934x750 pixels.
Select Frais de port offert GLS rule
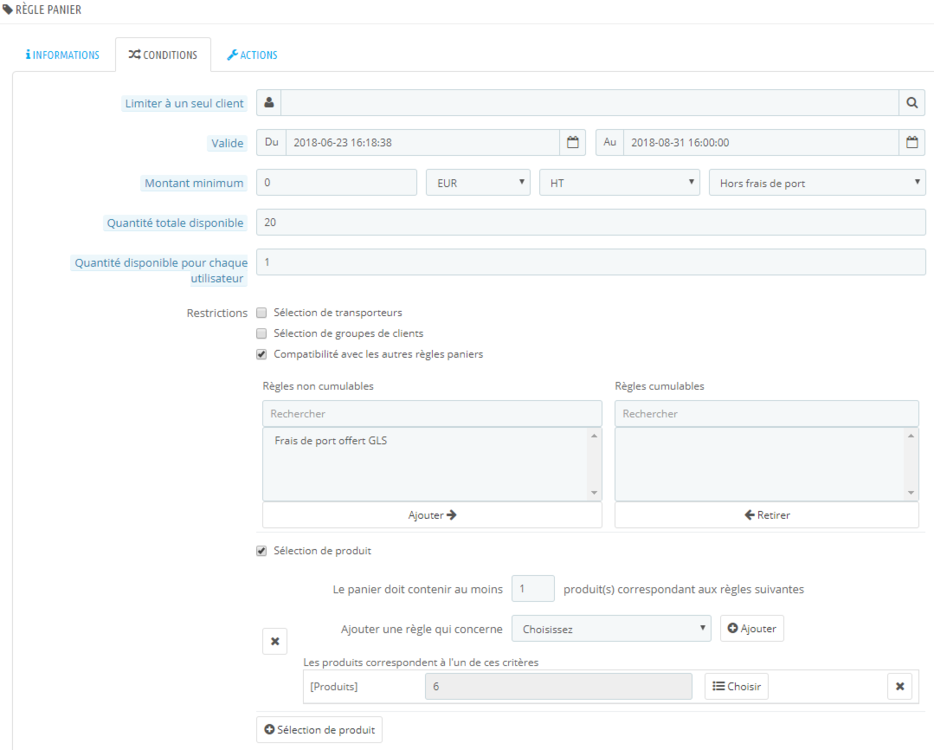point(331,441)
